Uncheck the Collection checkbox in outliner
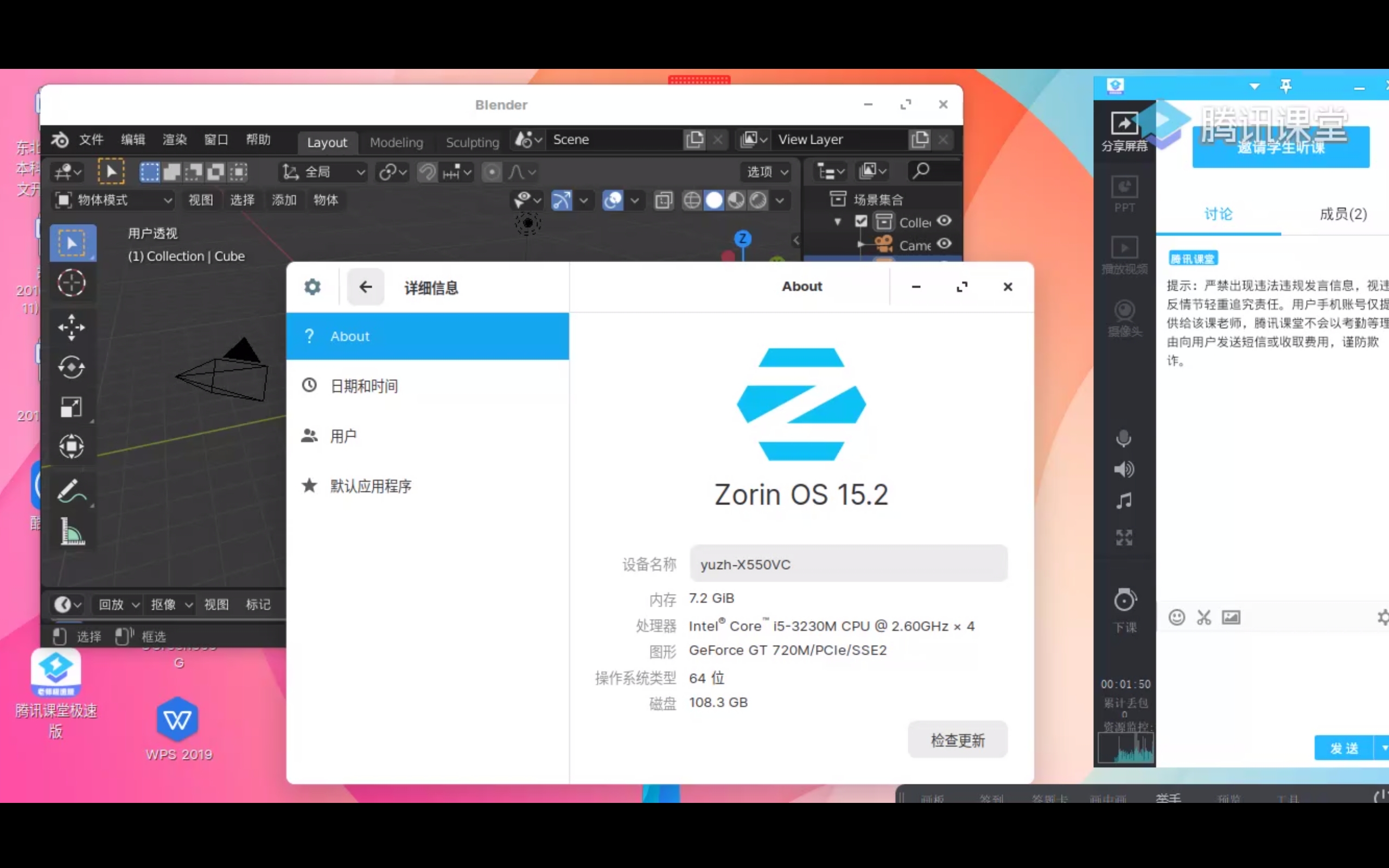 pos(861,221)
